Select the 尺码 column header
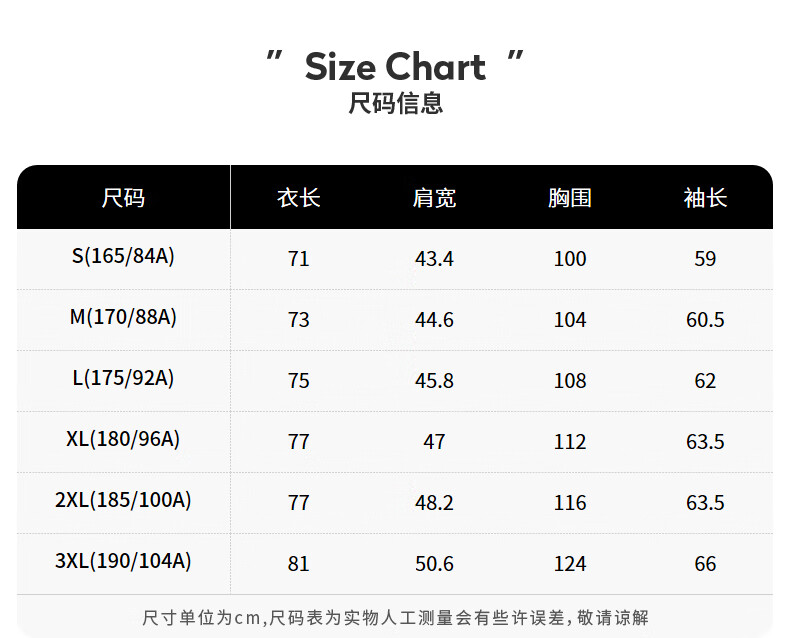Image resolution: width=790 pixels, height=638 pixels. [123, 198]
